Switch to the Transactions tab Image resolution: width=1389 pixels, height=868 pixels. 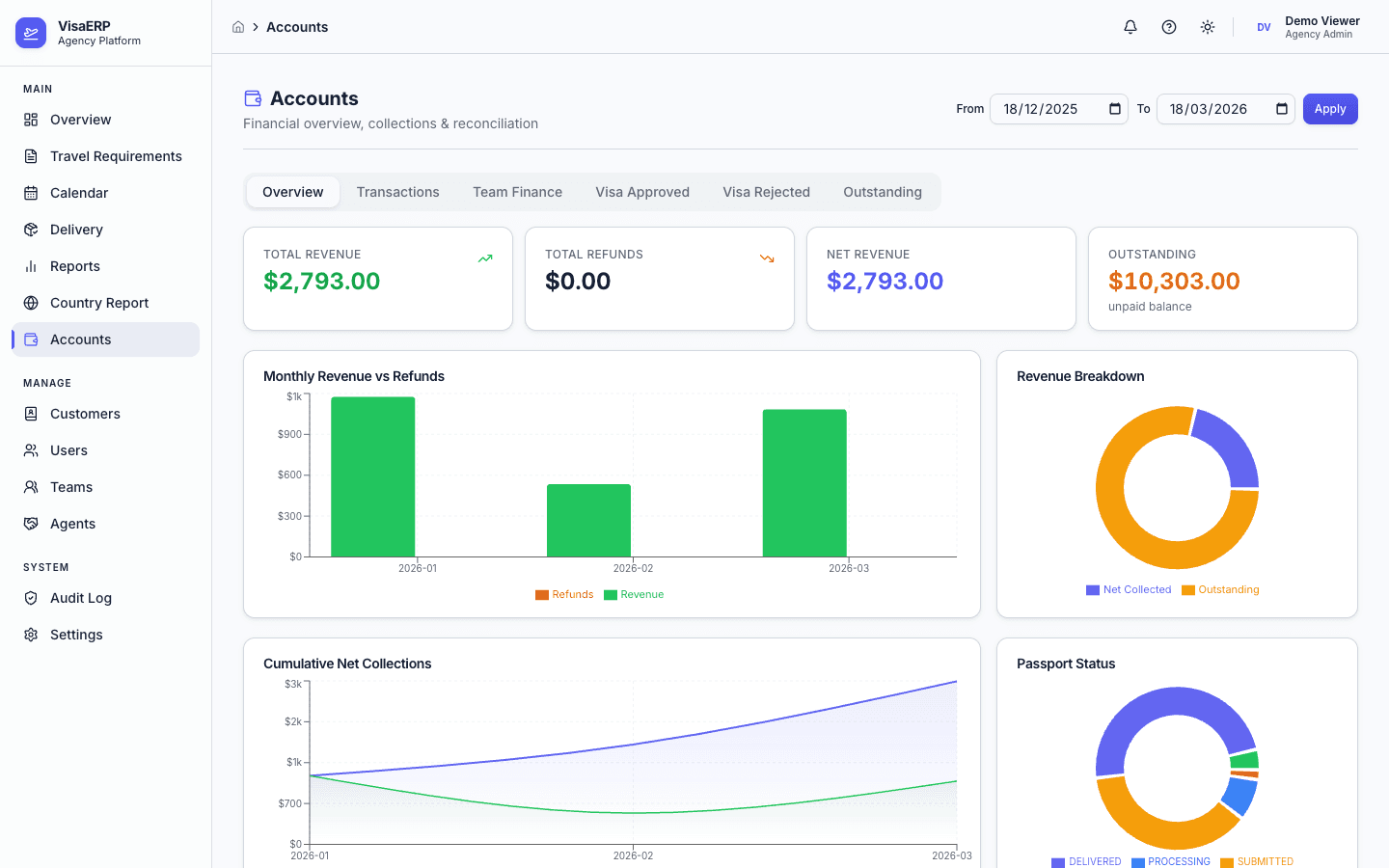click(397, 192)
